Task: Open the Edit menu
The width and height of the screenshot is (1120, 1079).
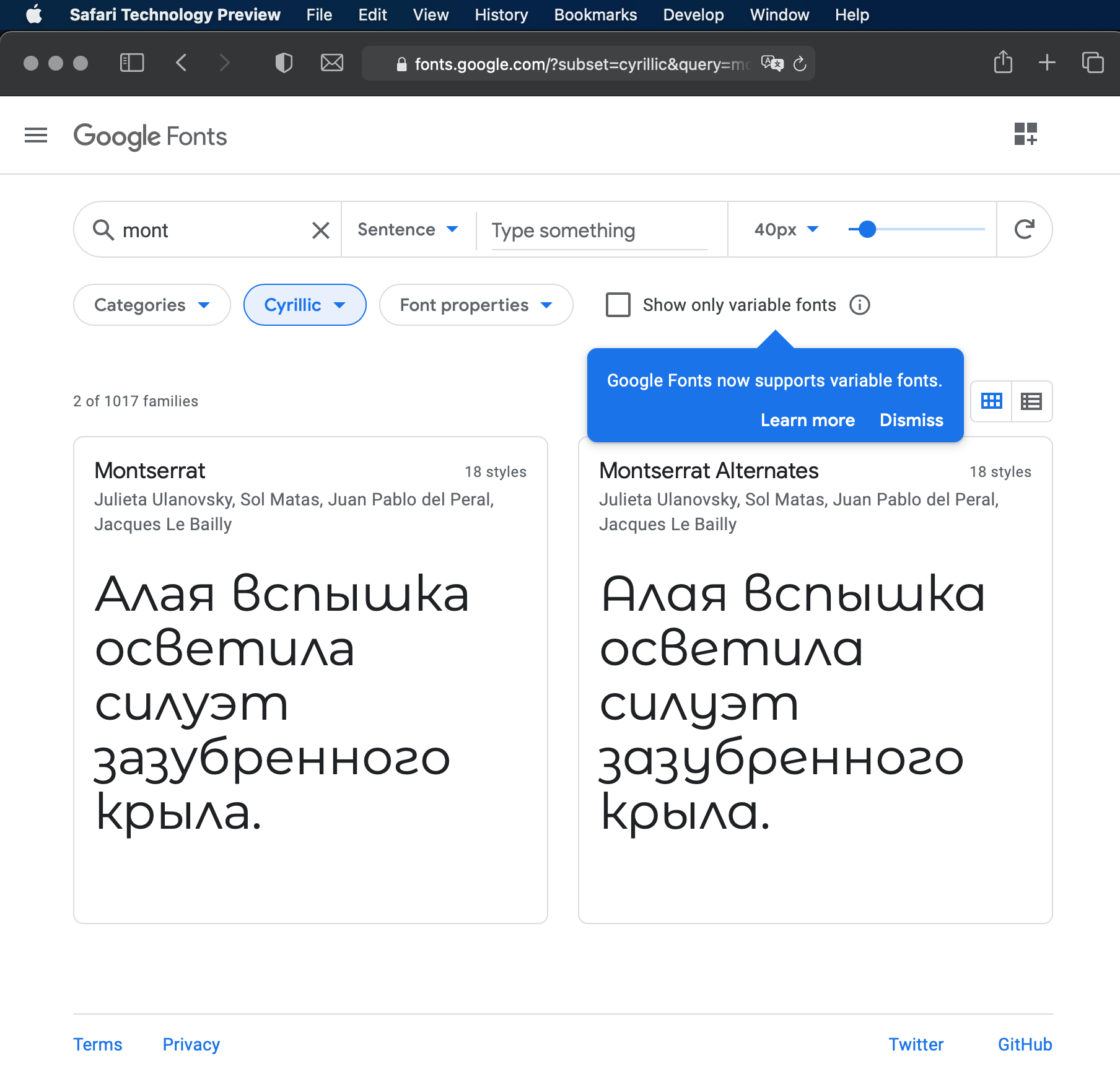Action: (372, 14)
